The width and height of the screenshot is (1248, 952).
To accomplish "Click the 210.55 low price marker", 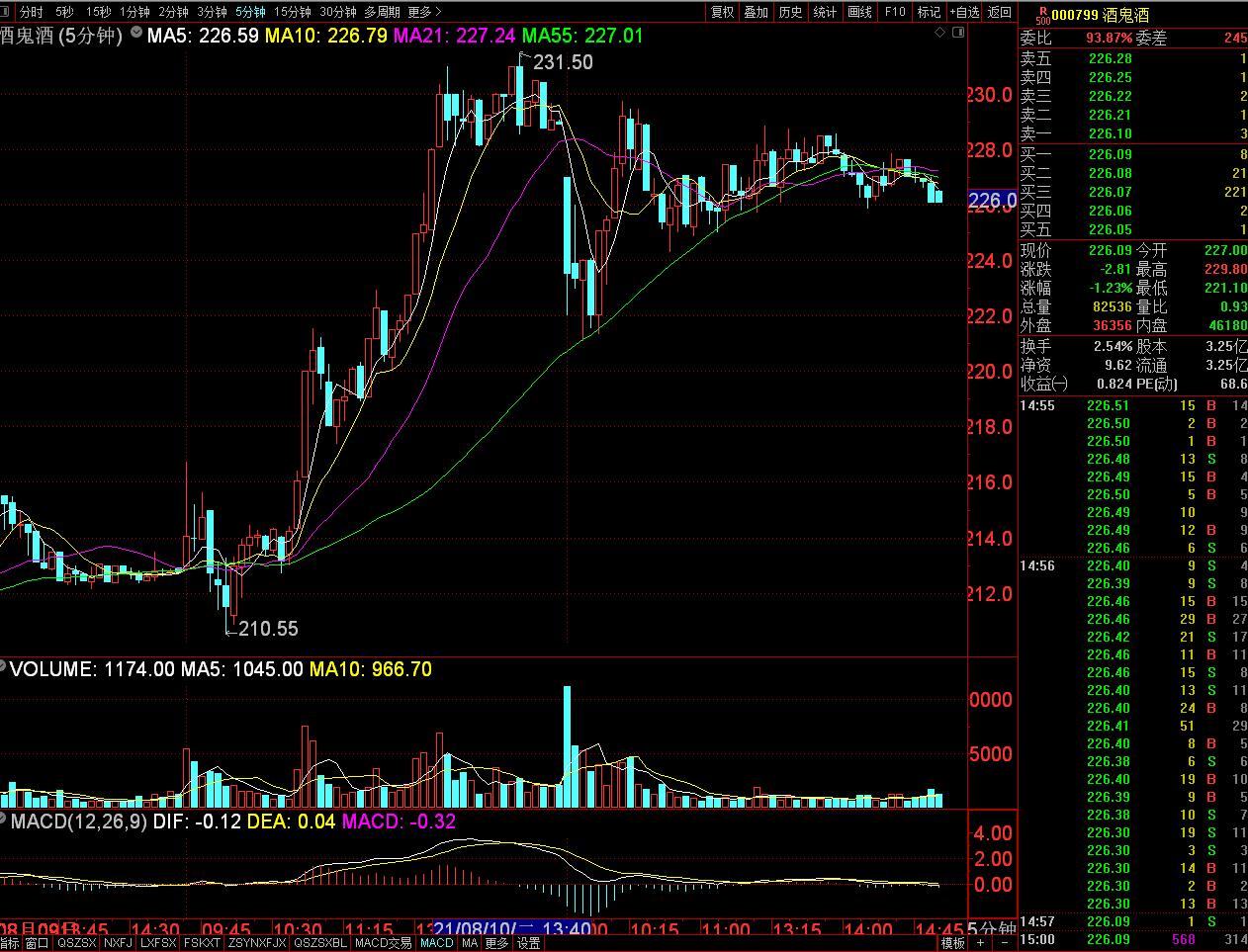I will pos(267,629).
